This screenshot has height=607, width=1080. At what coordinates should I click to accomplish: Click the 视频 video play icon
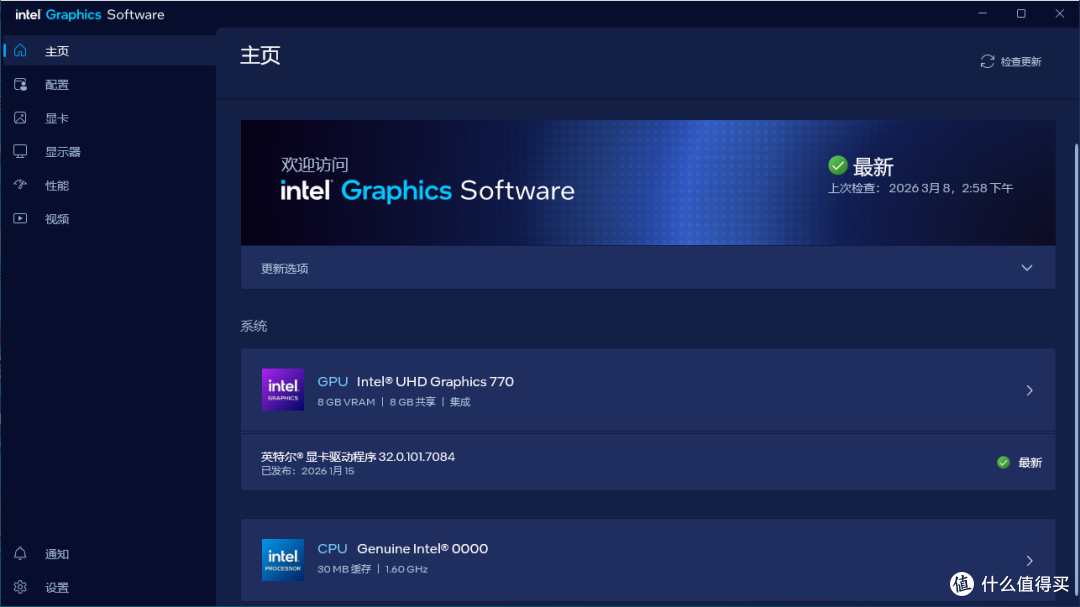tap(20, 218)
